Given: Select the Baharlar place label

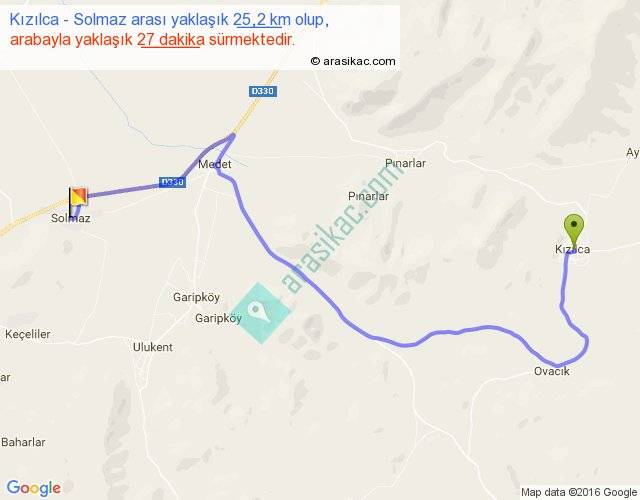Looking at the screenshot, I should [x=23, y=442].
